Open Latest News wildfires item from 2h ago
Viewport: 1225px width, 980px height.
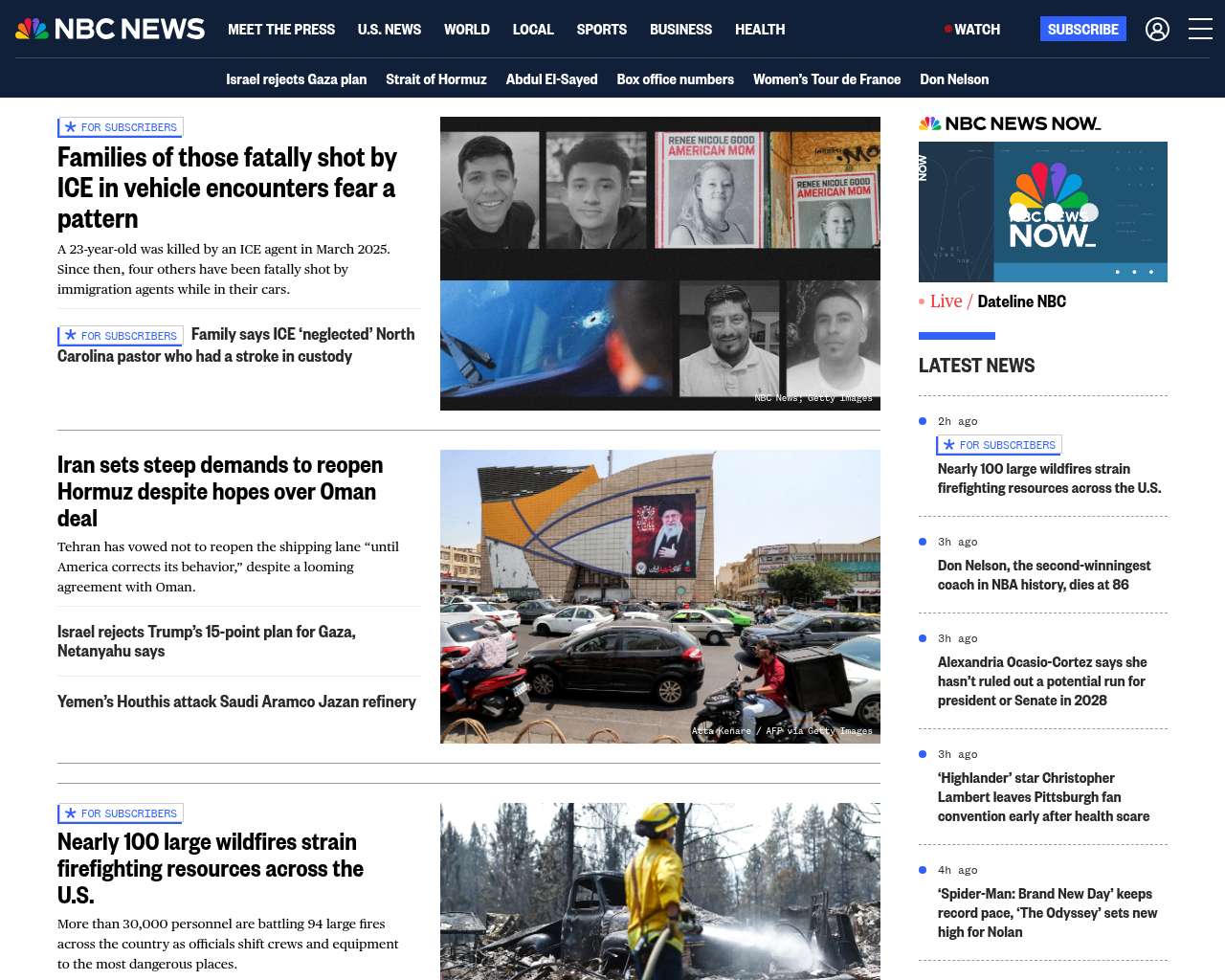pyautogui.click(x=1050, y=479)
